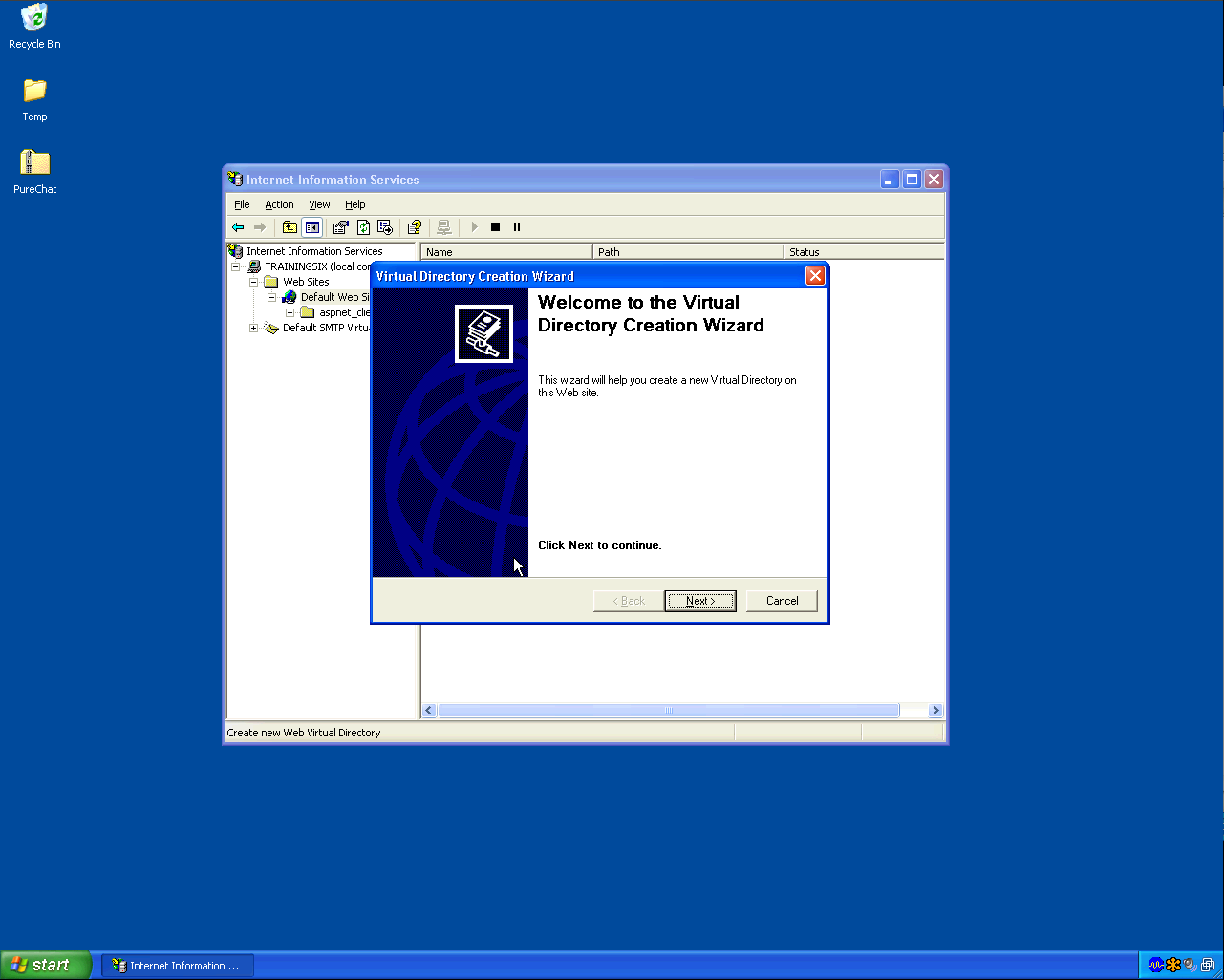Image resolution: width=1224 pixels, height=980 pixels.
Task: Cancel the Virtual Directory Creation Wizard
Action: click(782, 601)
